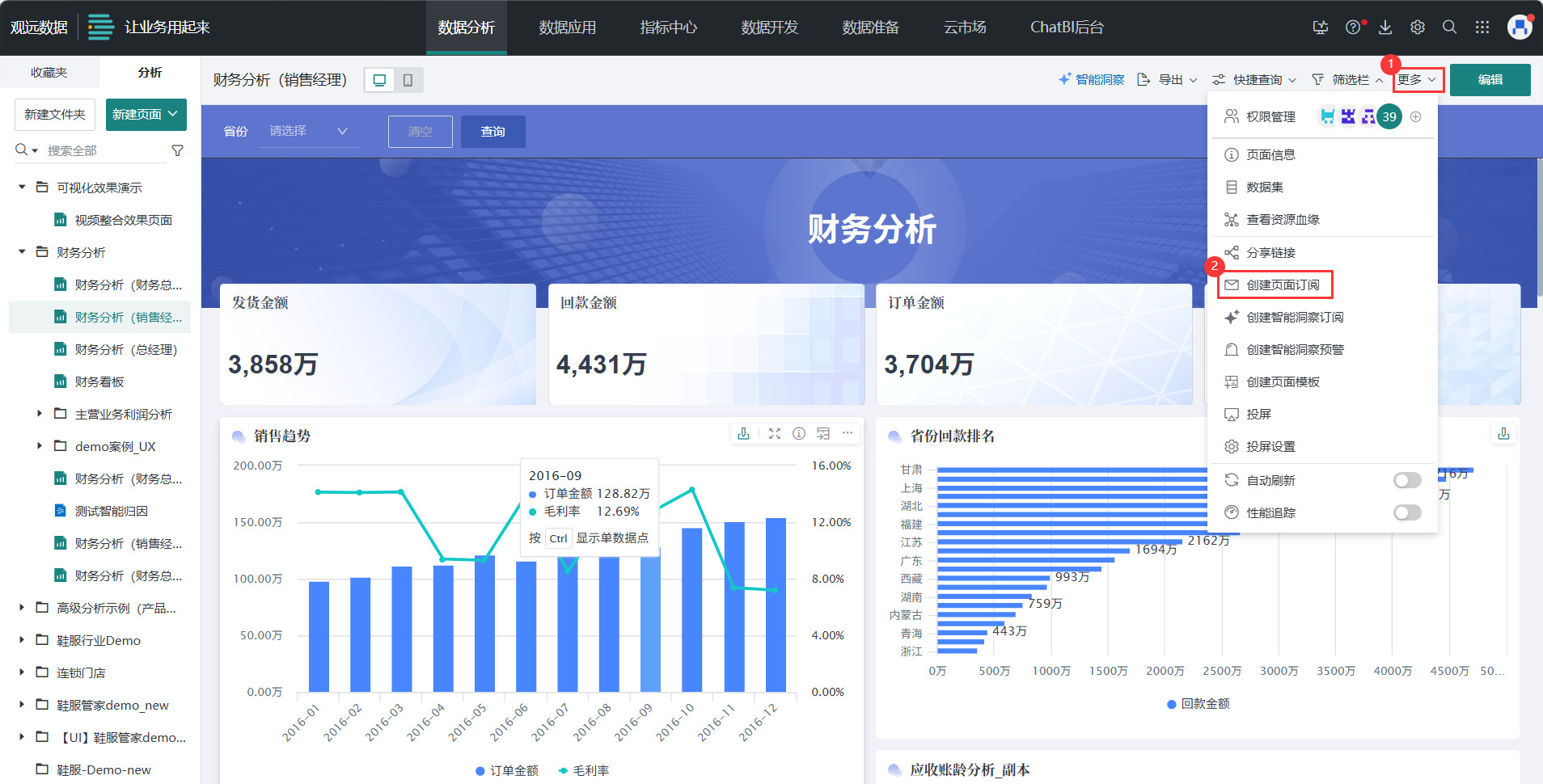Open the 省份 请选择 dropdown
This screenshot has width=1543, height=784.
[x=307, y=132]
